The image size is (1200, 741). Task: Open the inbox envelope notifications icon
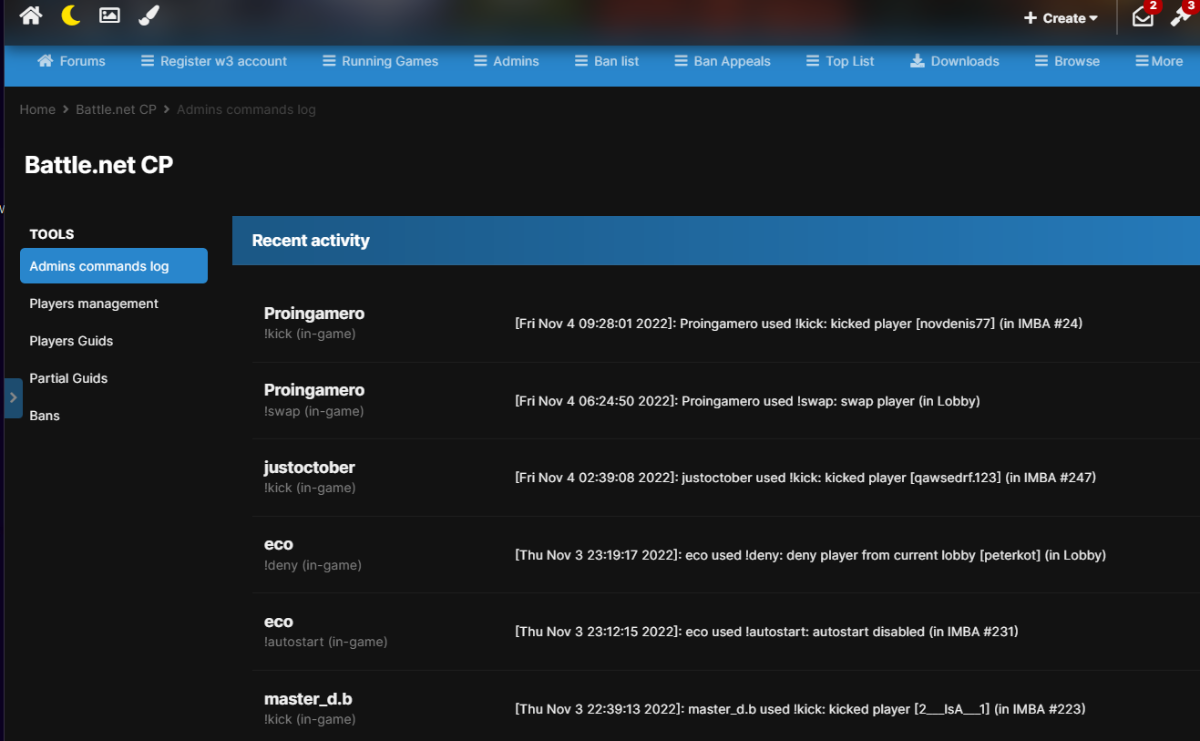click(1142, 17)
